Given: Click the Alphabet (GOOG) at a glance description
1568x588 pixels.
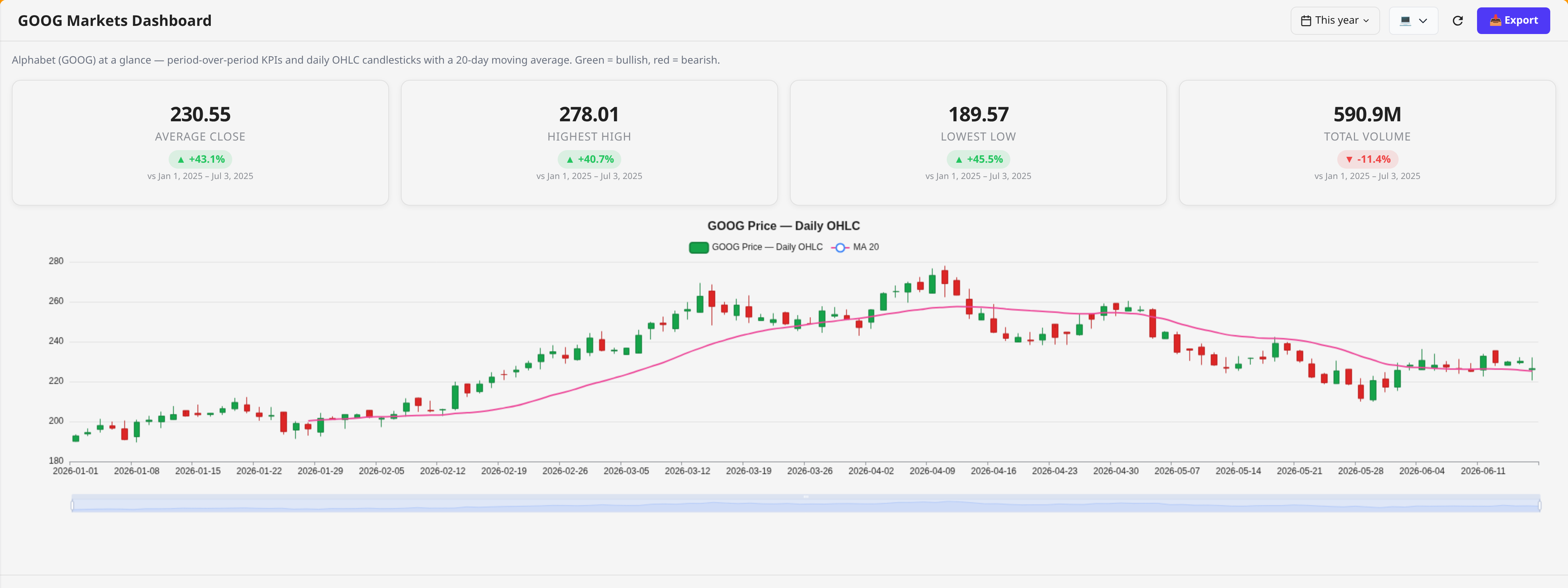Looking at the screenshot, I should click(365, 60).
